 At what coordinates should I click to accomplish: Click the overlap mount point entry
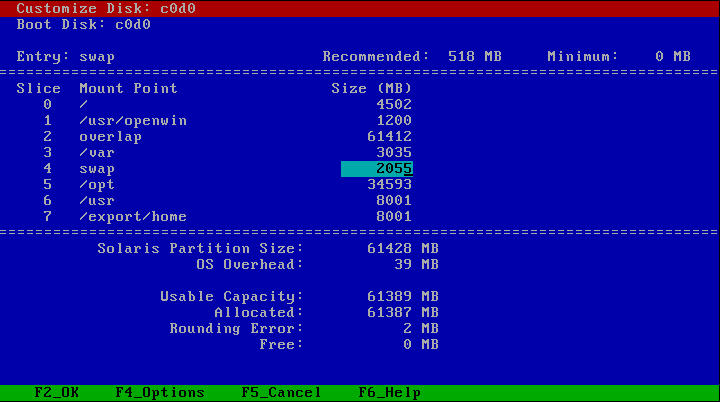(x=110, y=137)
